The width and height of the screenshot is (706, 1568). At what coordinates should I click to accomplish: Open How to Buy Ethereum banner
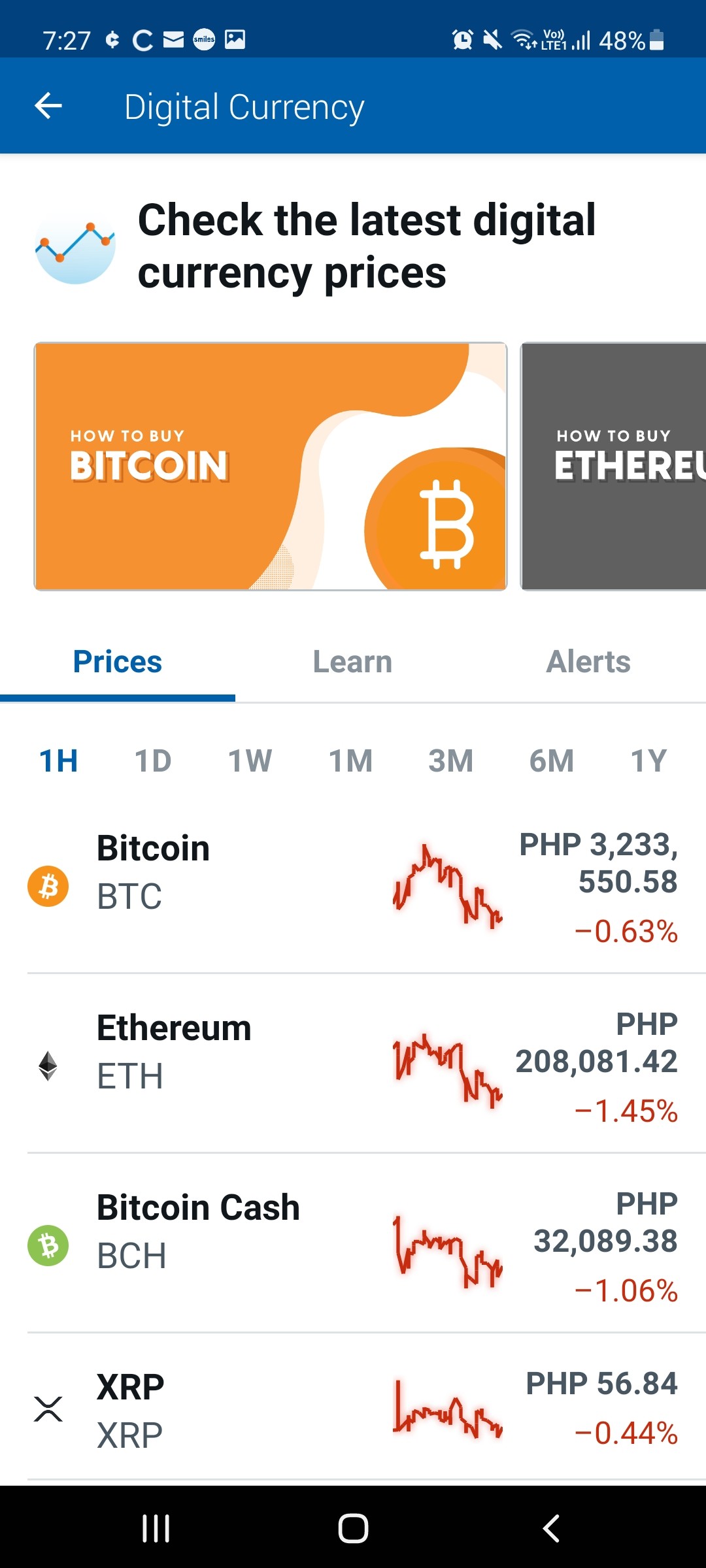pyautogui.click(x=613, y=466)
